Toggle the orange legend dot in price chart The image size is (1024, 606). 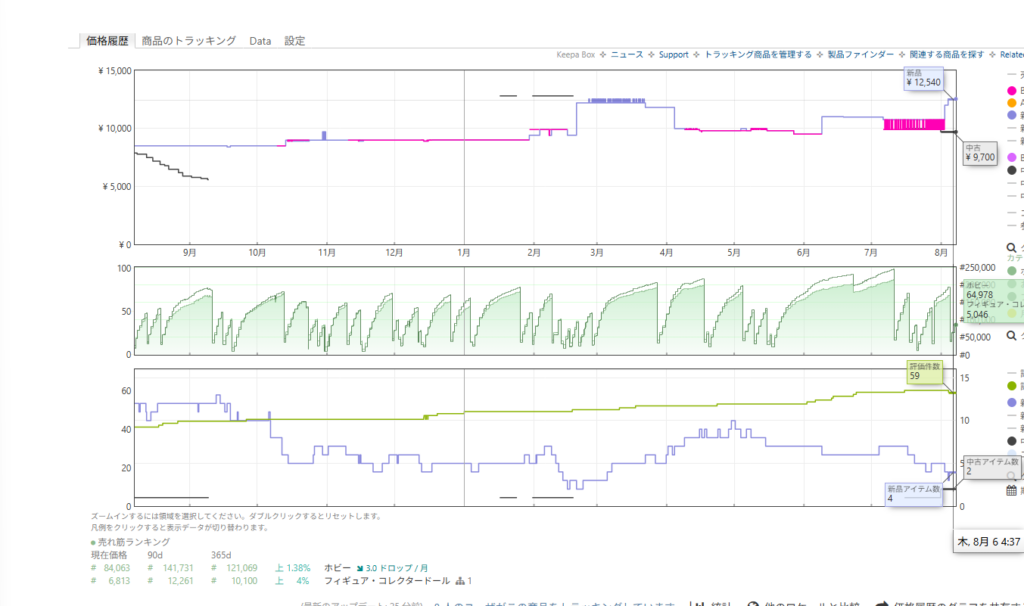point(1012,103)
